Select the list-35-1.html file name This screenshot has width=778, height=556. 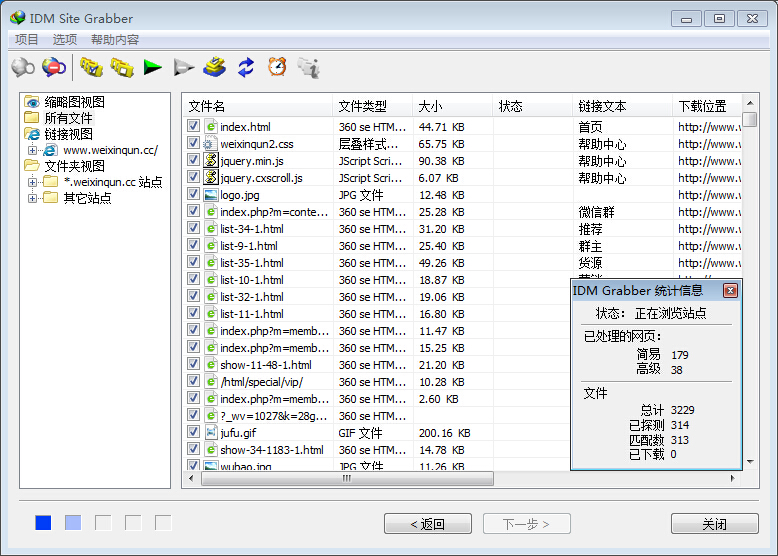coord(252,263)
